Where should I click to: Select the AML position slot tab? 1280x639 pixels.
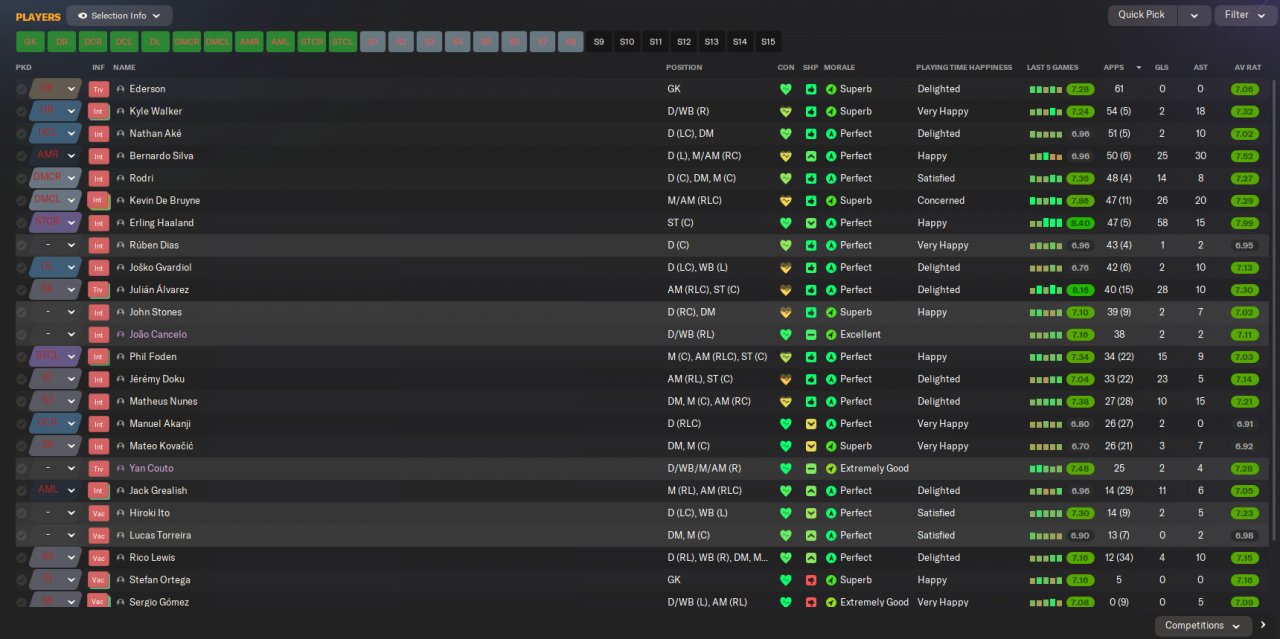point(280,42)
